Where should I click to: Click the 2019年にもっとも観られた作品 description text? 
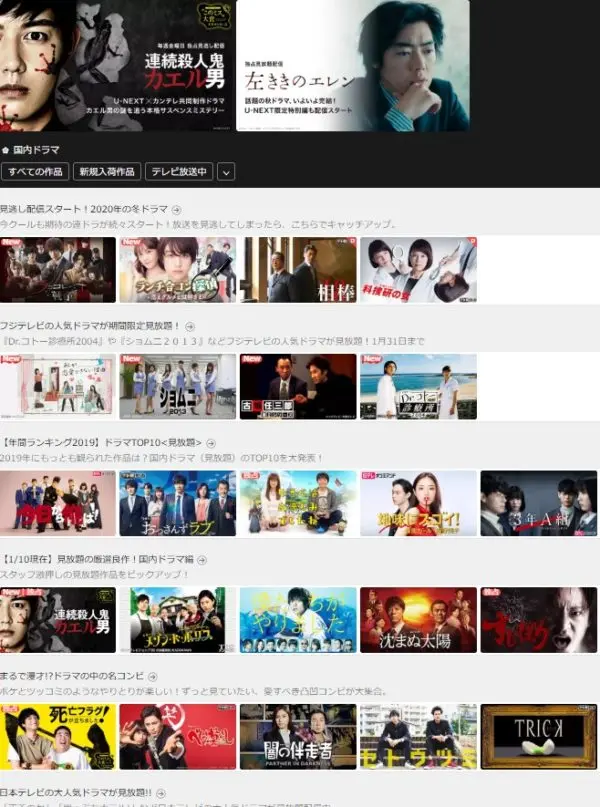click(x=162, y=458)
